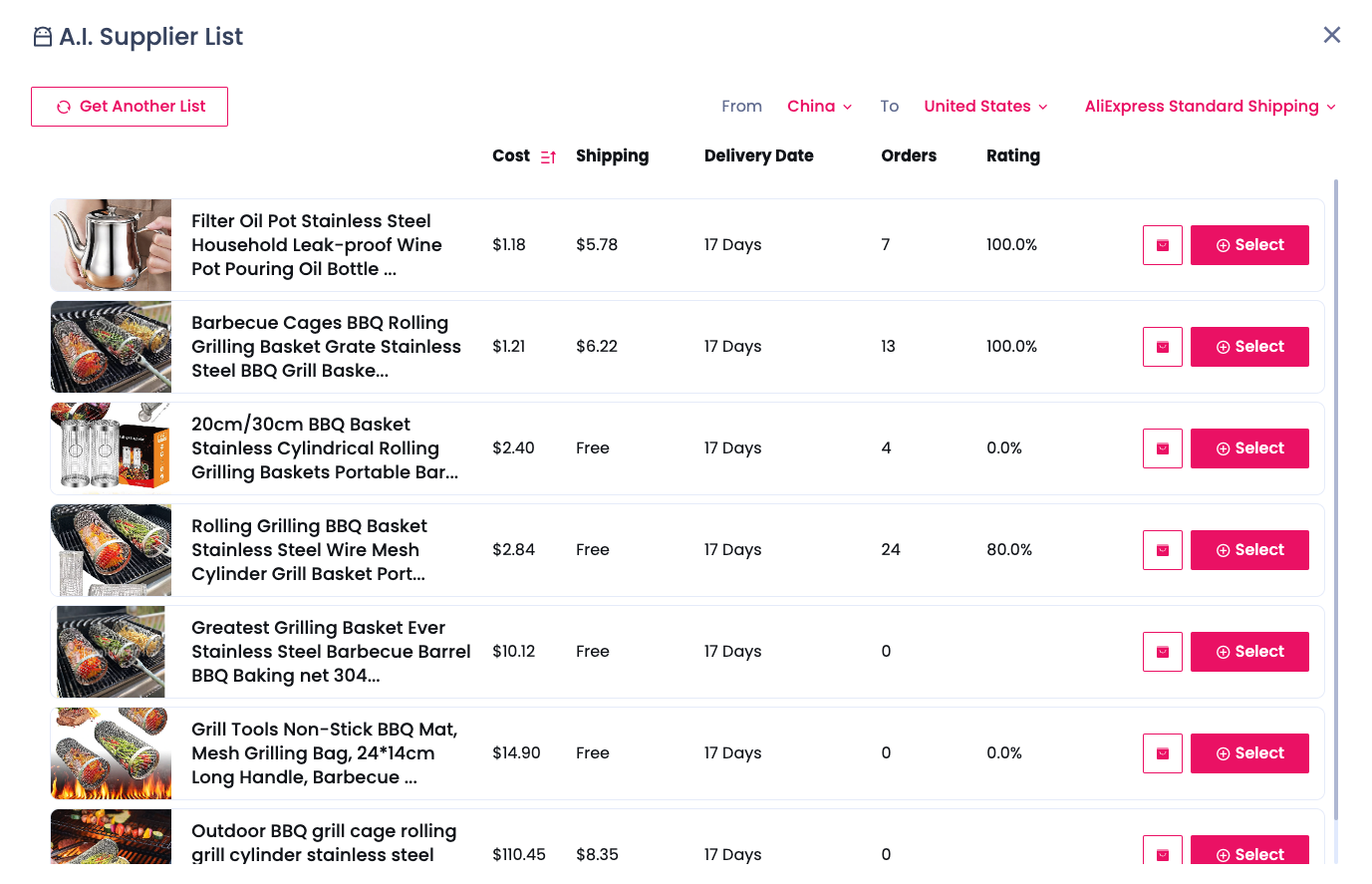Image resolution: width=1372 pixels, height=884 pixels.
Task: Select the $14.90 Grill Tools supplier
Action: pyautogui.click(x=1248, y=753)
